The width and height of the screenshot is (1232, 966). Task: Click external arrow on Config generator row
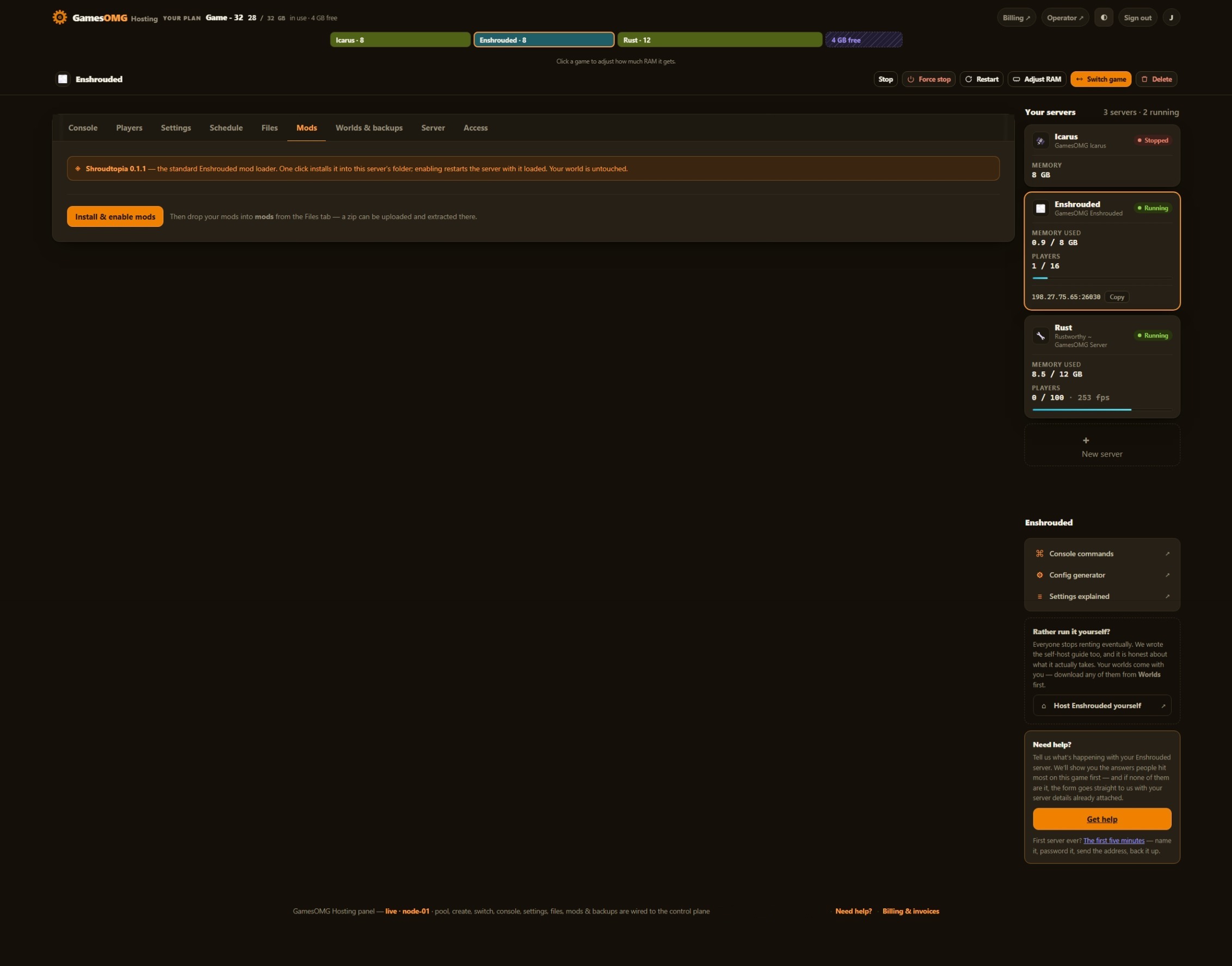coord(1167,575)
